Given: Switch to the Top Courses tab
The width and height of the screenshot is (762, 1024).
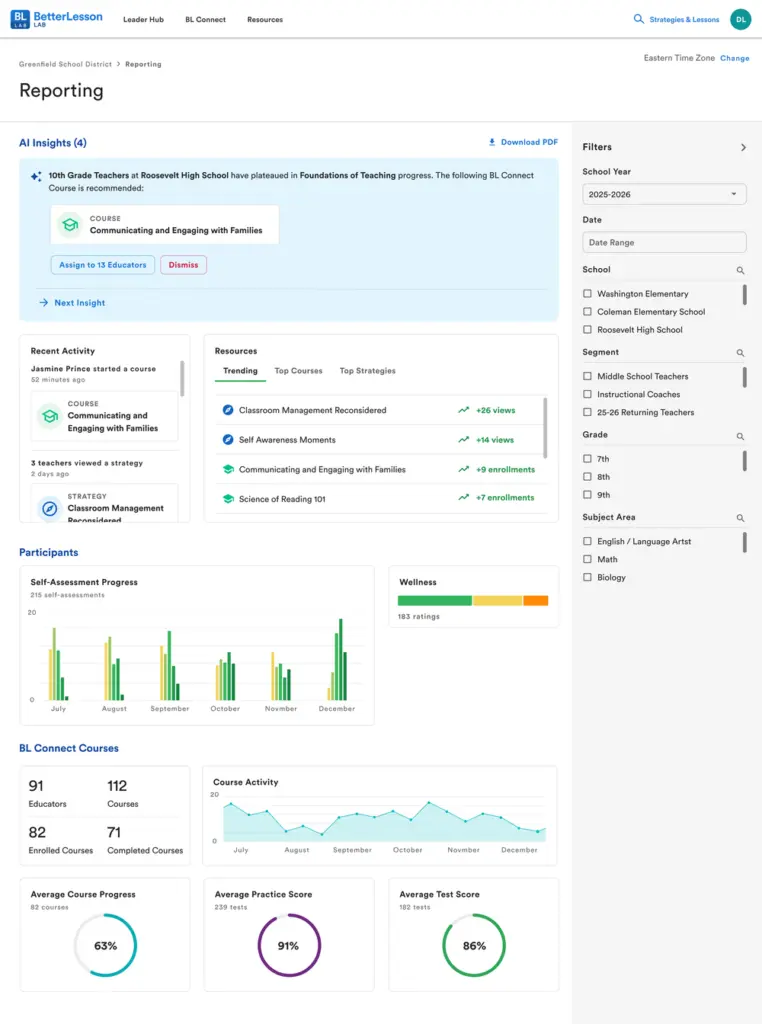Looking at the screenshot, I should (x=298, y=370).
